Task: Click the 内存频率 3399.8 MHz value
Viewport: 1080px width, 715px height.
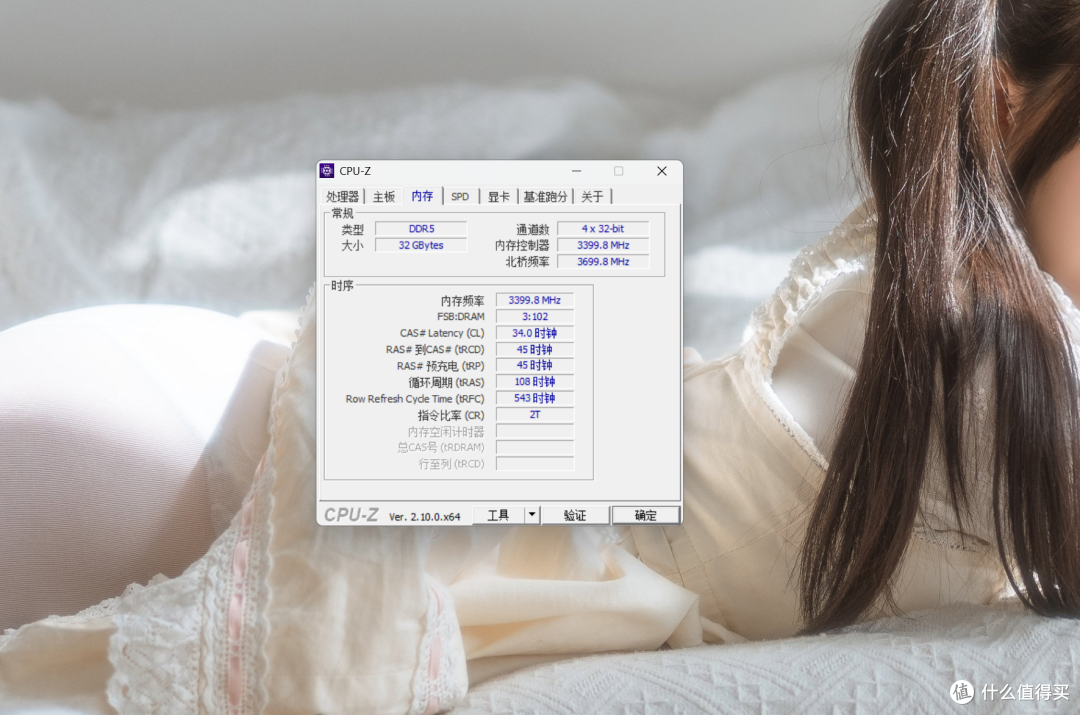Action: click(x=534, y=300)
